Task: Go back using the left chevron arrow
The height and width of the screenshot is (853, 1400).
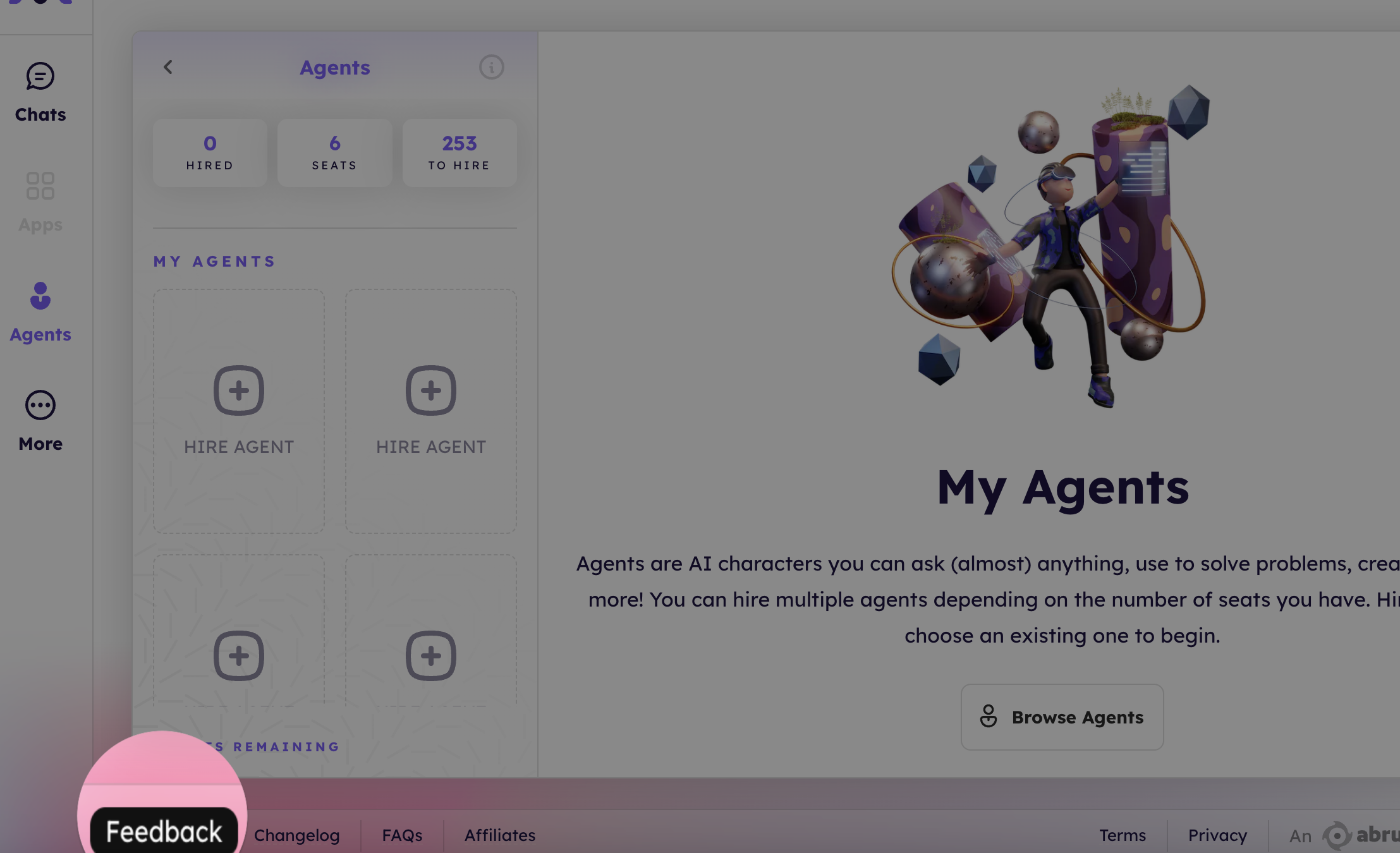Action: point(168,67)
